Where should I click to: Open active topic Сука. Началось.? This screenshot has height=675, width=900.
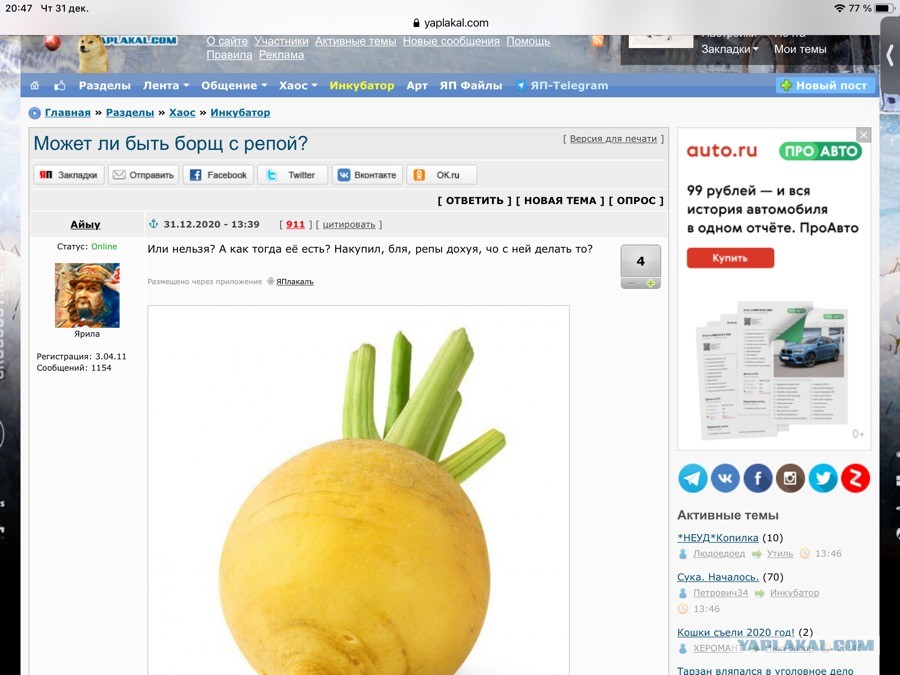pyautogui.click(x=717, y=577)
